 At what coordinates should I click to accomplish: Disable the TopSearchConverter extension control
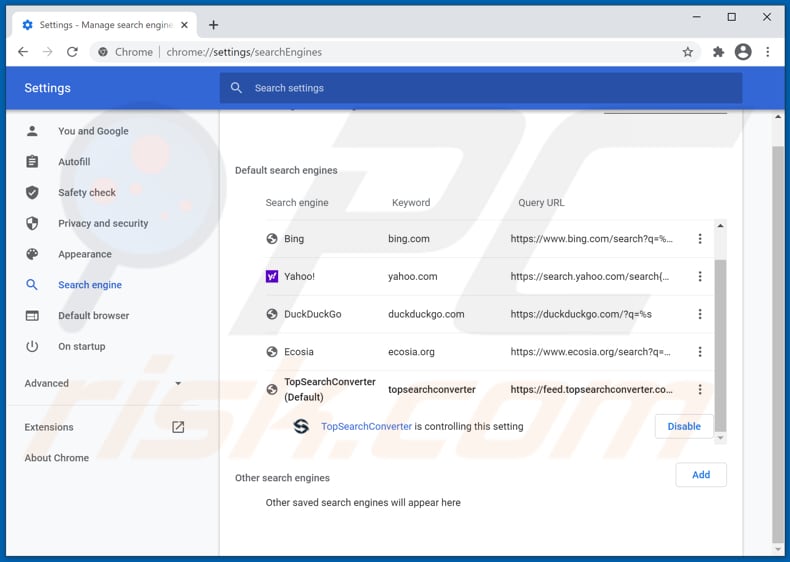click(684, 426)
